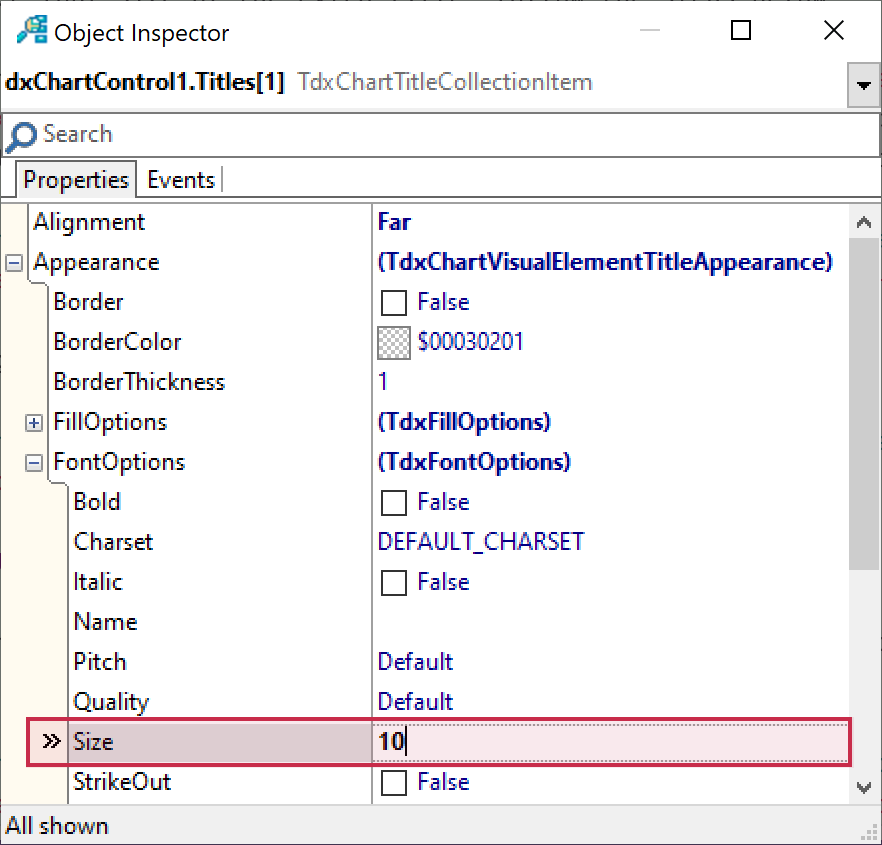882x845 pixels.
Task: Enable the Bold font checkbox
Action: point(394,502)
